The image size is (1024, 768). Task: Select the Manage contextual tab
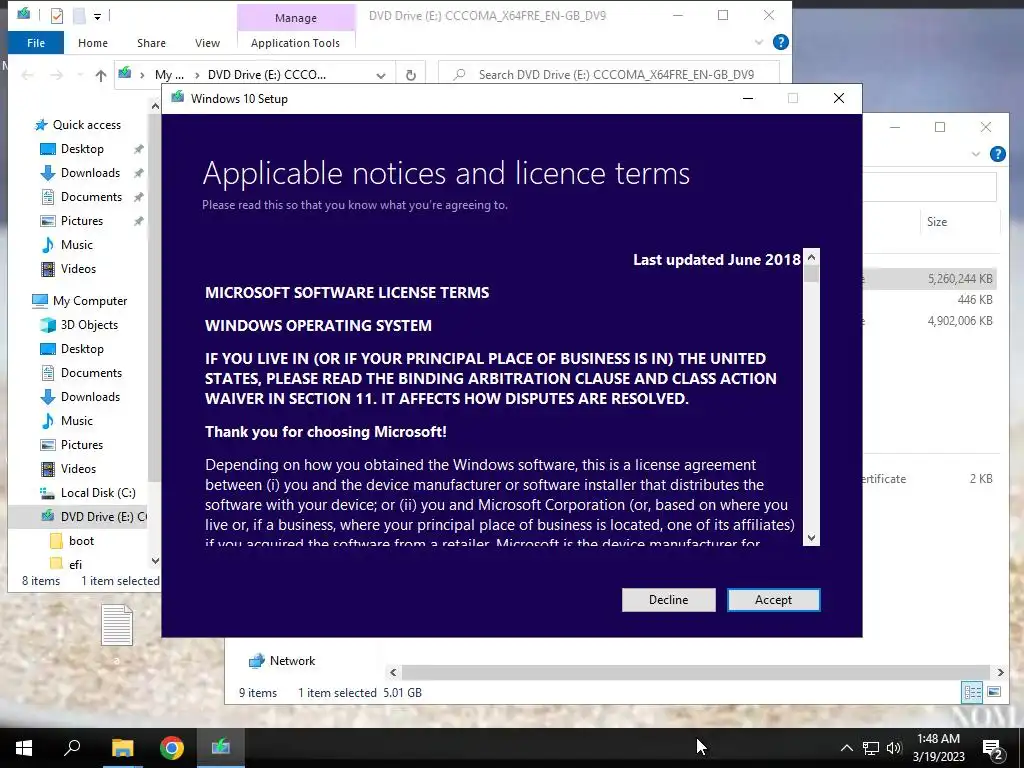pyautogui.click(x=296, y=18)
